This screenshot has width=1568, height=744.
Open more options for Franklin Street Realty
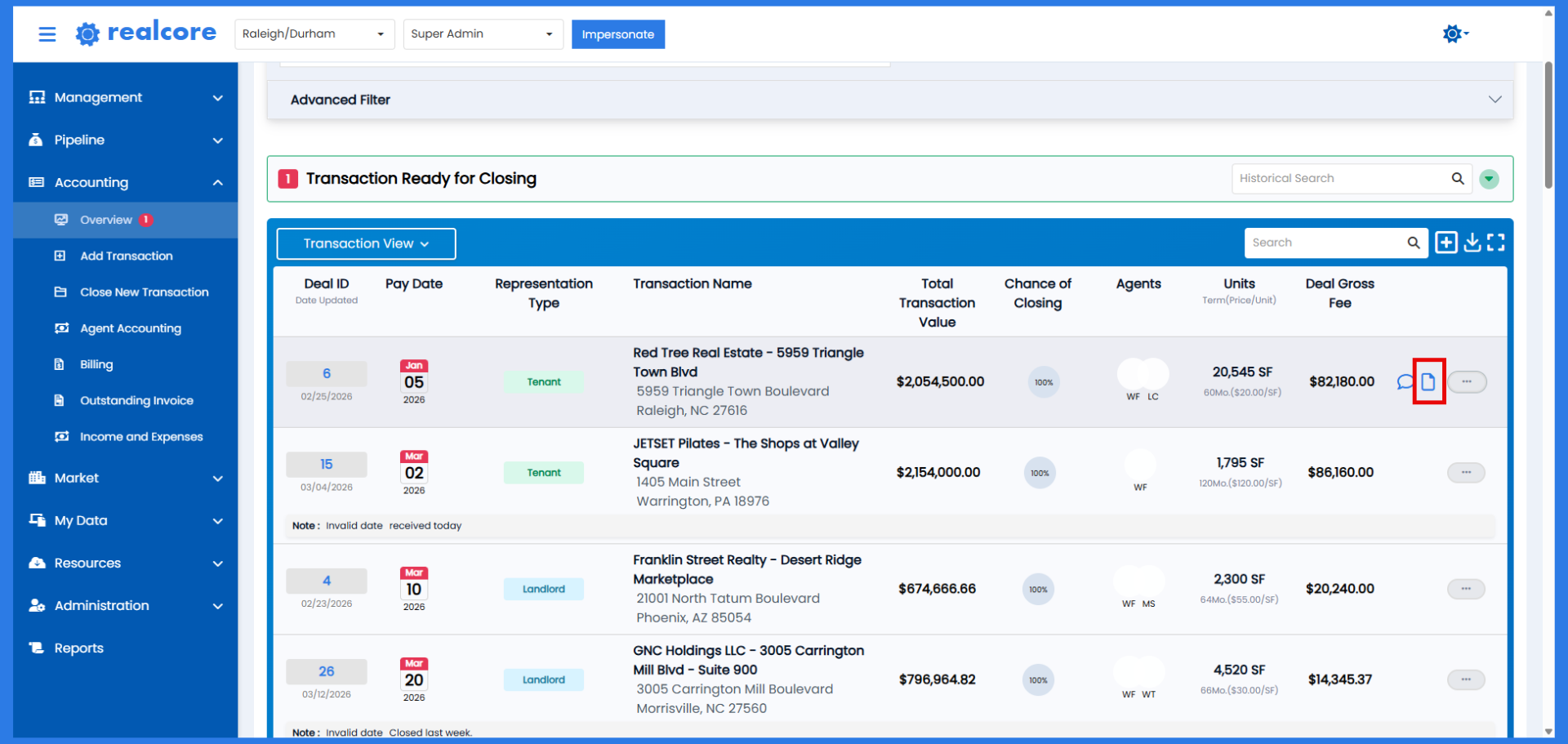pyautogui.click(x=1467, y=589)
